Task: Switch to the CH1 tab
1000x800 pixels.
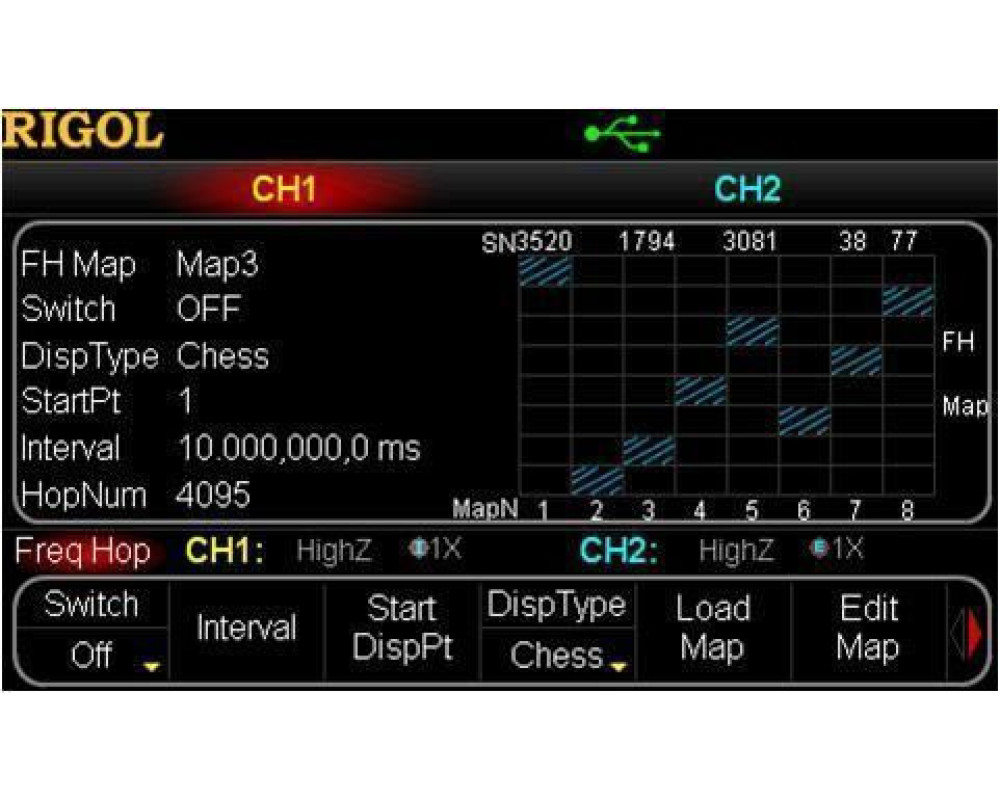Action: pyautogui.click(x=284, y=190)
